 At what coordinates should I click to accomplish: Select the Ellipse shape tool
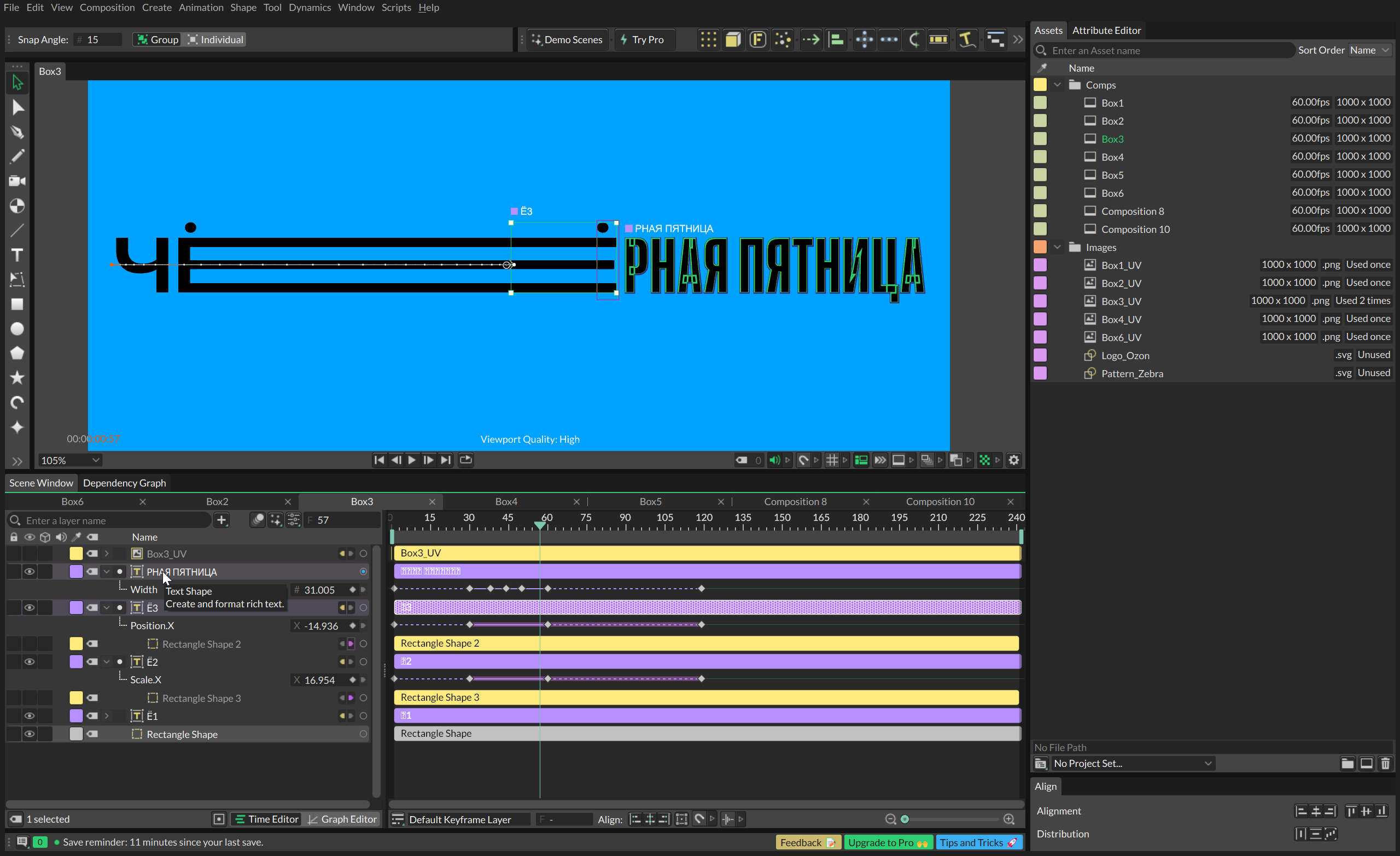pos(17,329)
